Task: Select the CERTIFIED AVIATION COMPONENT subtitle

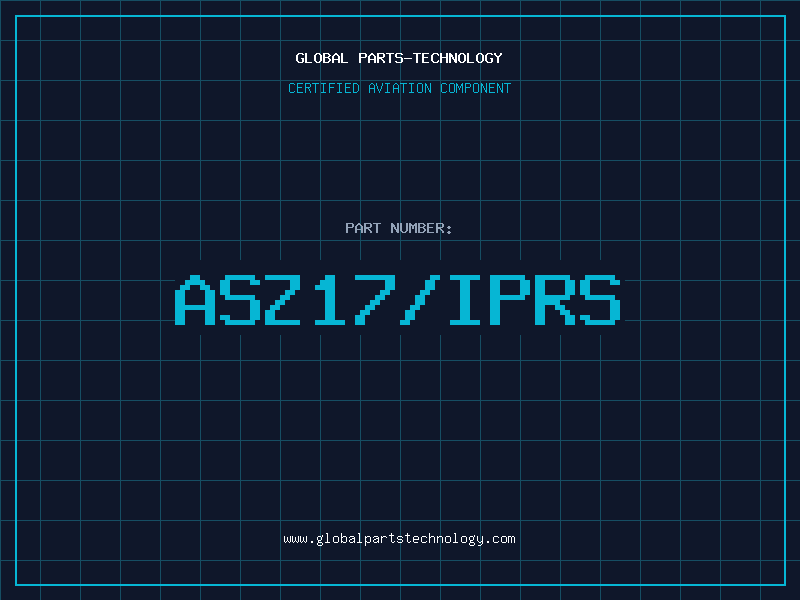Action: point(399,88)
